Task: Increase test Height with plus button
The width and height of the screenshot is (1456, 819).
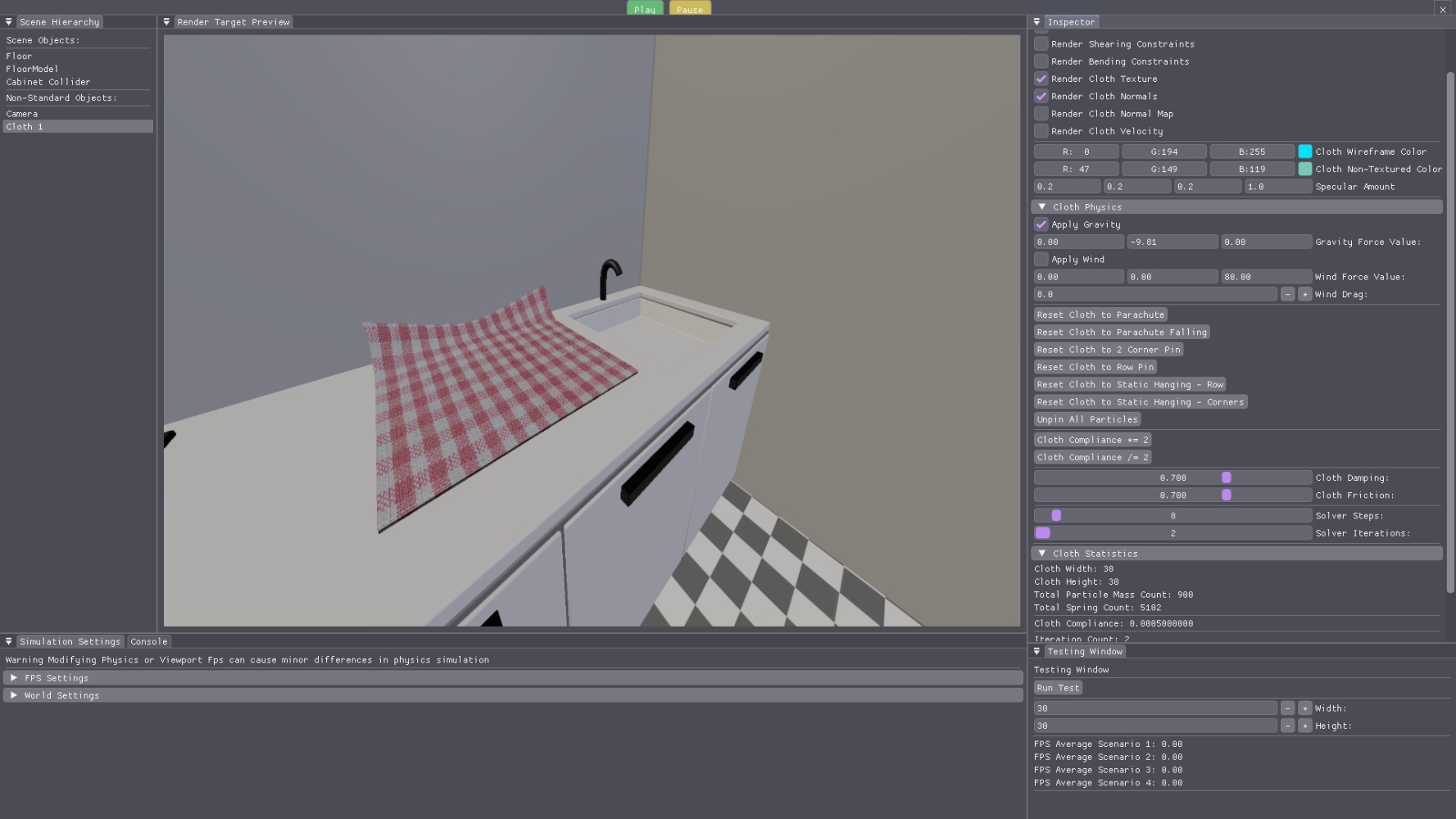Action: pos(1304,726)
